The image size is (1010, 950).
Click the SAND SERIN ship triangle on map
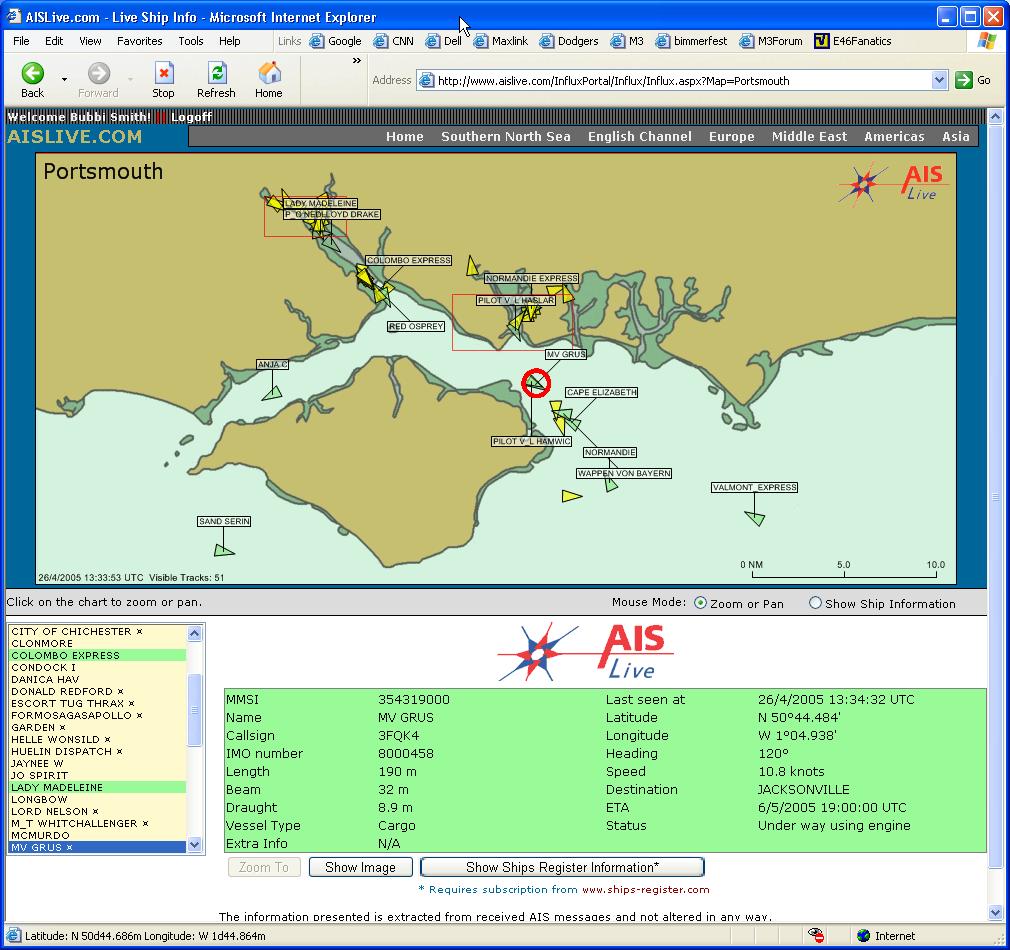(224, 550)
